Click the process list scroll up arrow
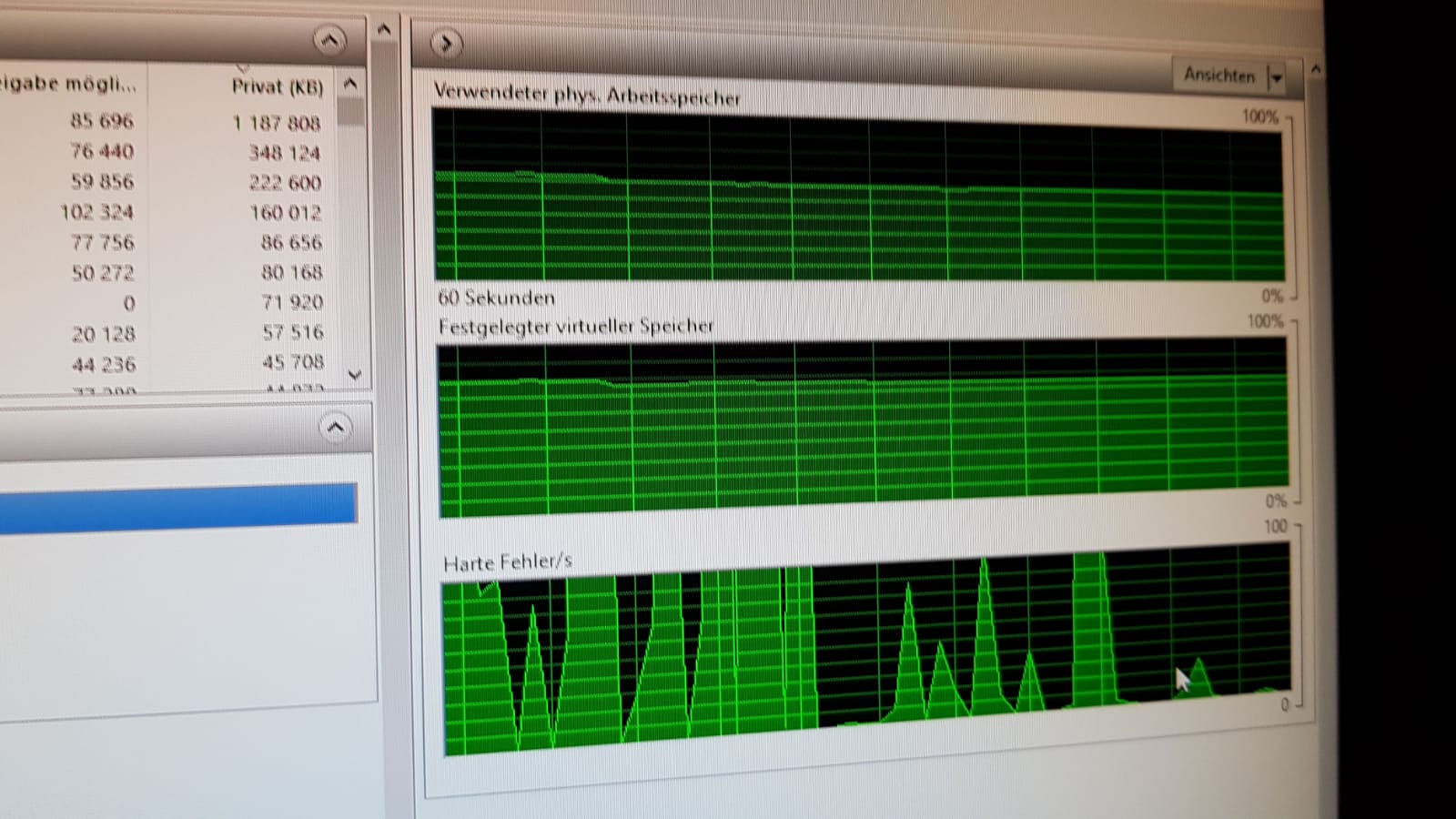 click(350, 85)
